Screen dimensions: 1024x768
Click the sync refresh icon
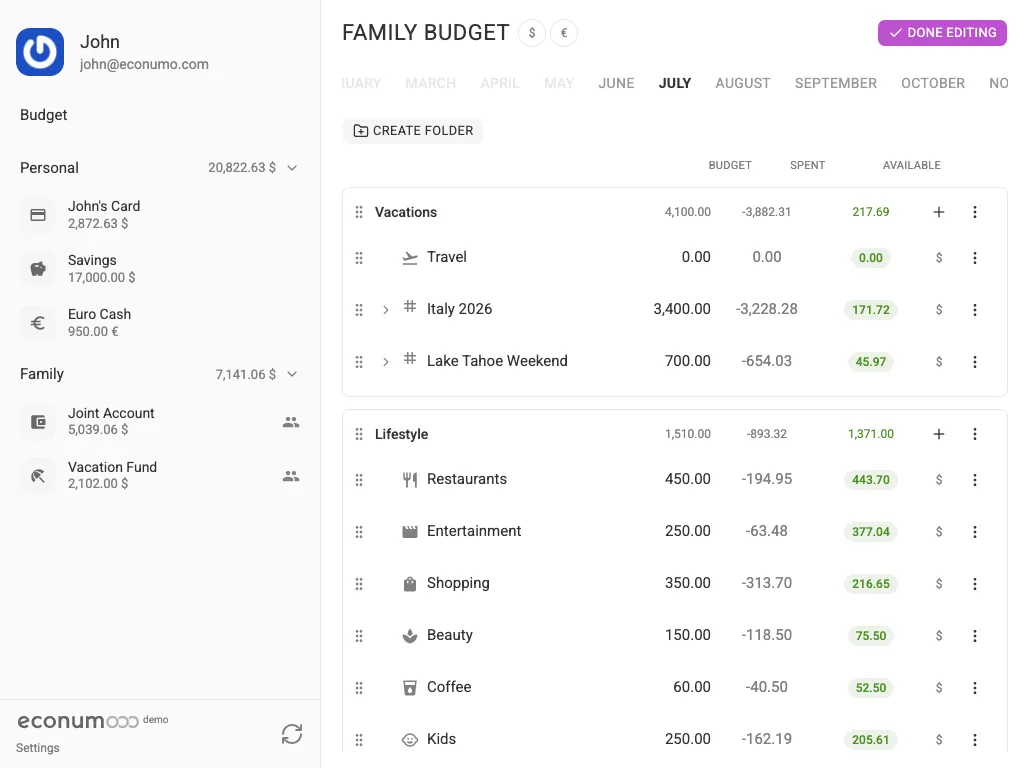(292, 734)
